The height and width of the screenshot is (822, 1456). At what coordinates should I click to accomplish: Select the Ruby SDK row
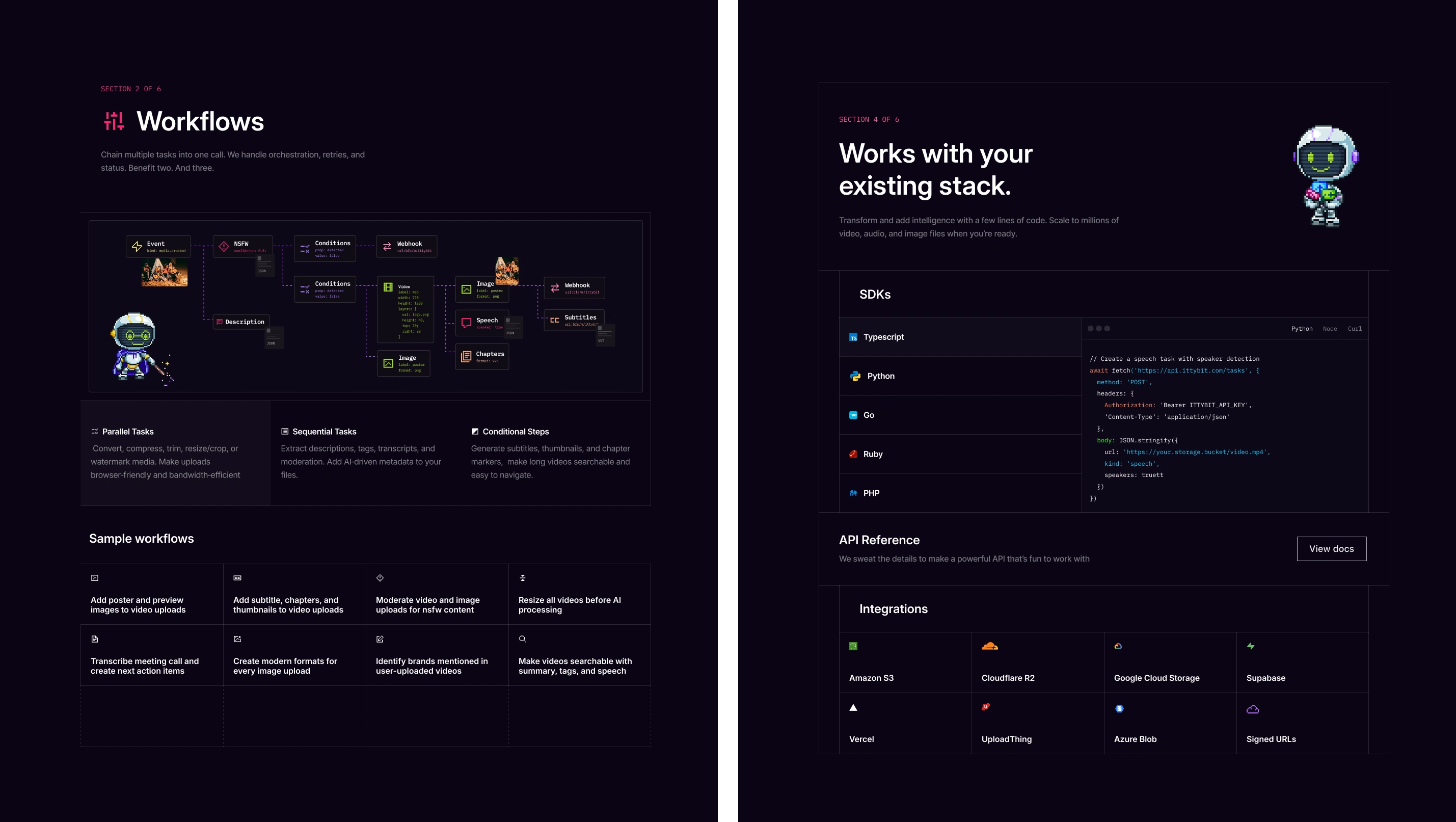point(872,454)
